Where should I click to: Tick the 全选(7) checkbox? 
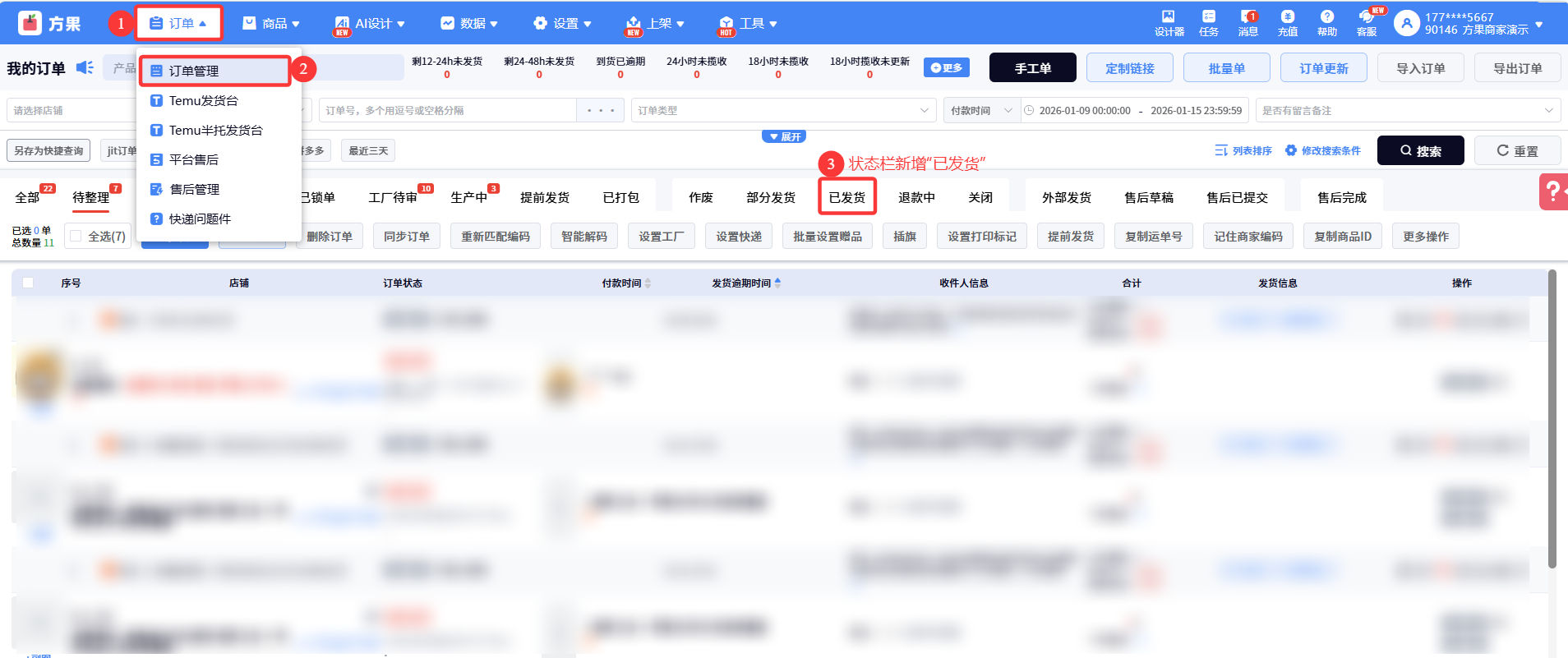pyautogui.click(x=76, y=237)
